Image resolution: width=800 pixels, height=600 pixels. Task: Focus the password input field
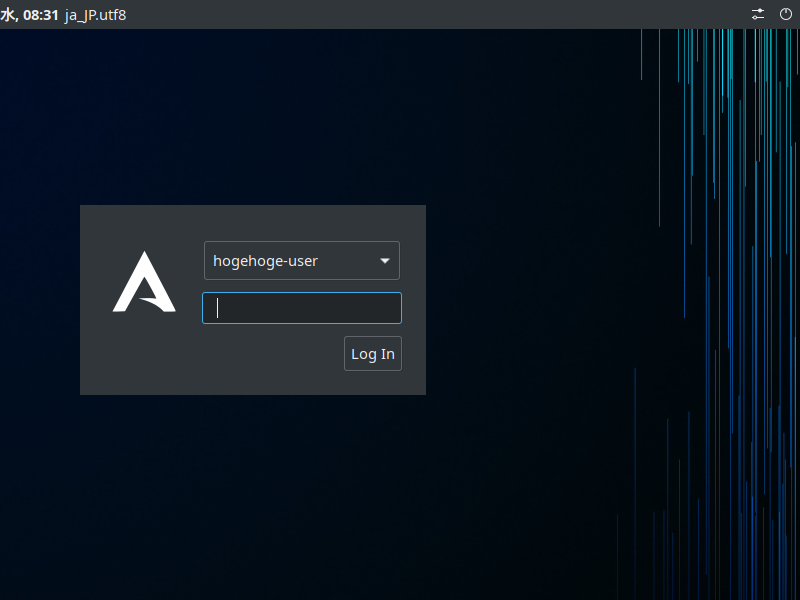pyautogui.click(x=302, y=308)
